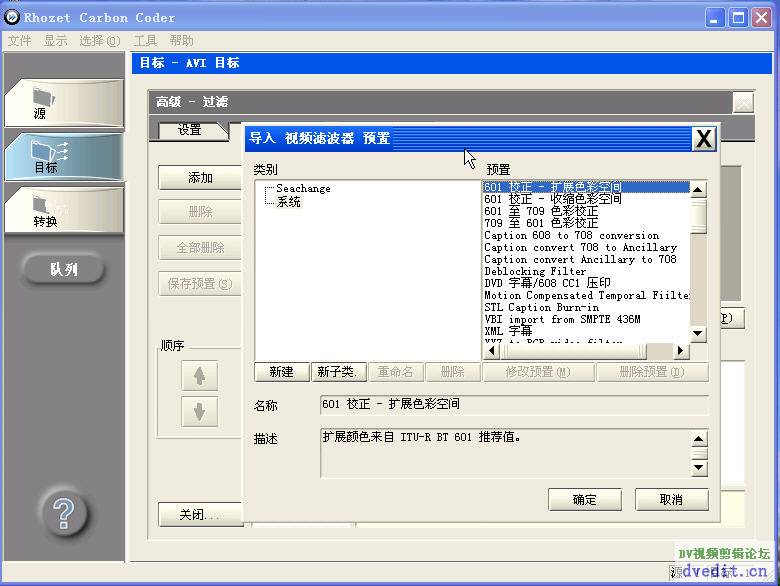Click the 修改预置(M) button
This screenshot has width=780, height=586.
pyautogui.click(x=538, y=372)
